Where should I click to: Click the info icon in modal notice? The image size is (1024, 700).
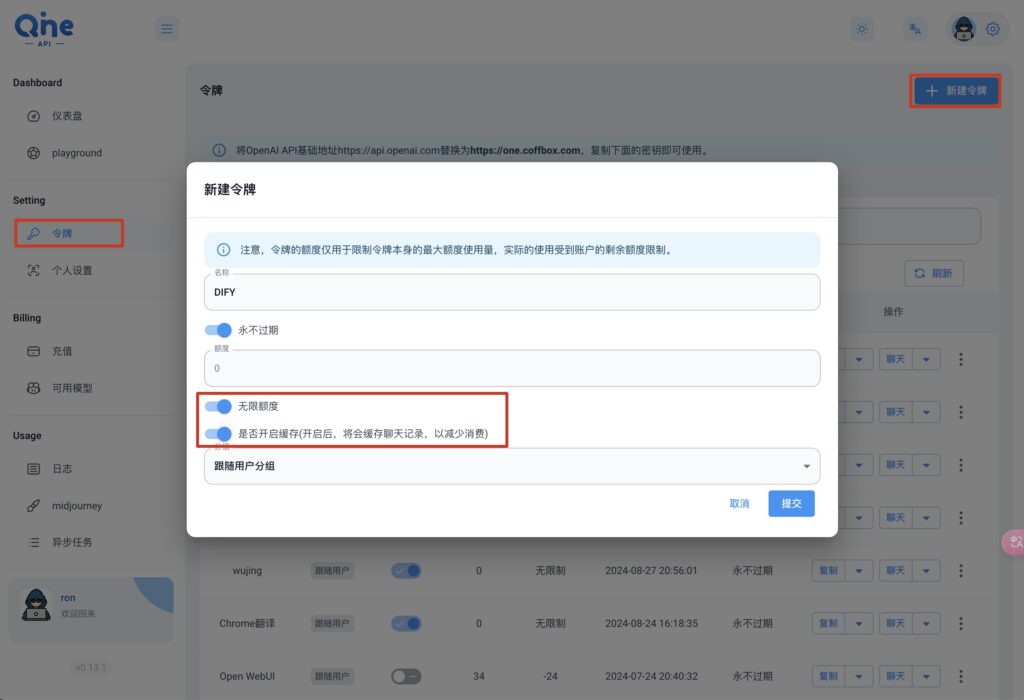click(x=223, y=249)
